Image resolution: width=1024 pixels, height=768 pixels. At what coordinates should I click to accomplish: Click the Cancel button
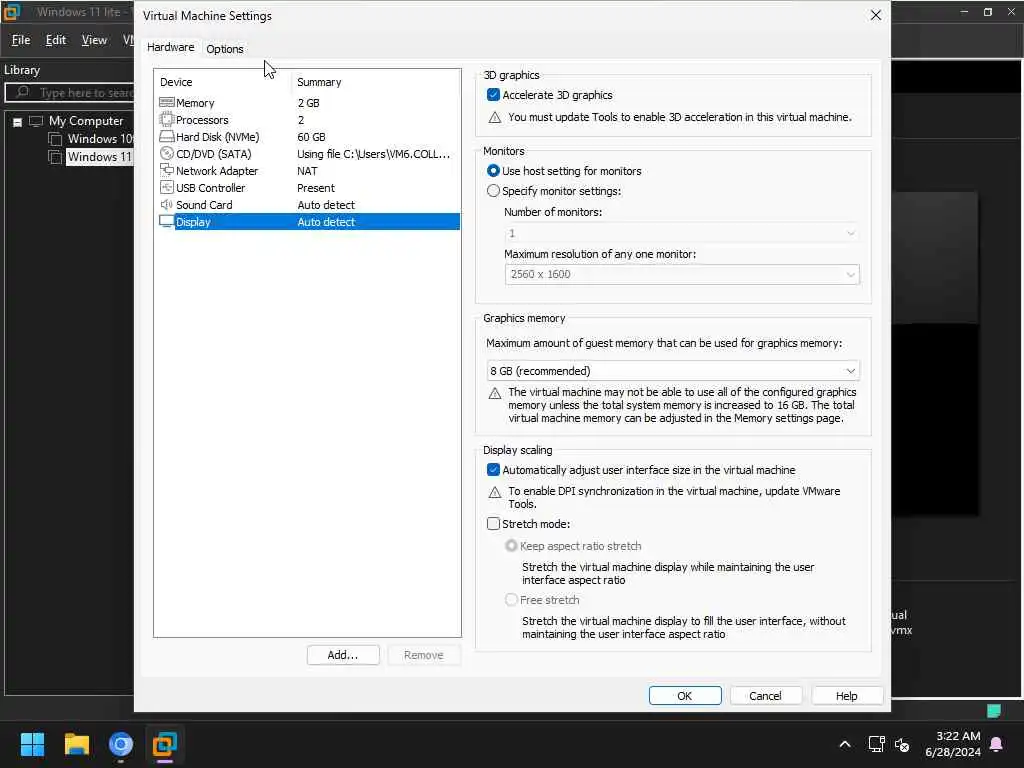click(x=765, y=696)
